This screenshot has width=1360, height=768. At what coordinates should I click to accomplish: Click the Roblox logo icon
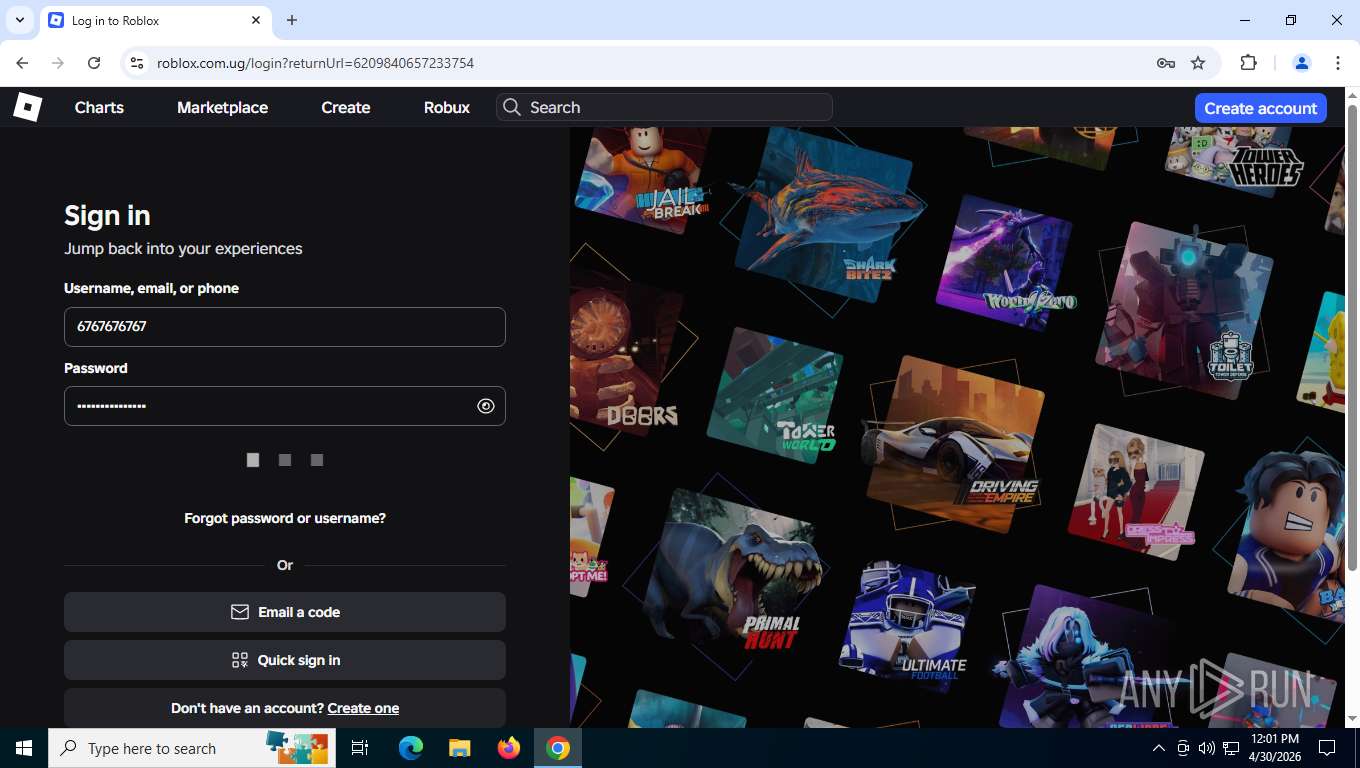(27, 107)
